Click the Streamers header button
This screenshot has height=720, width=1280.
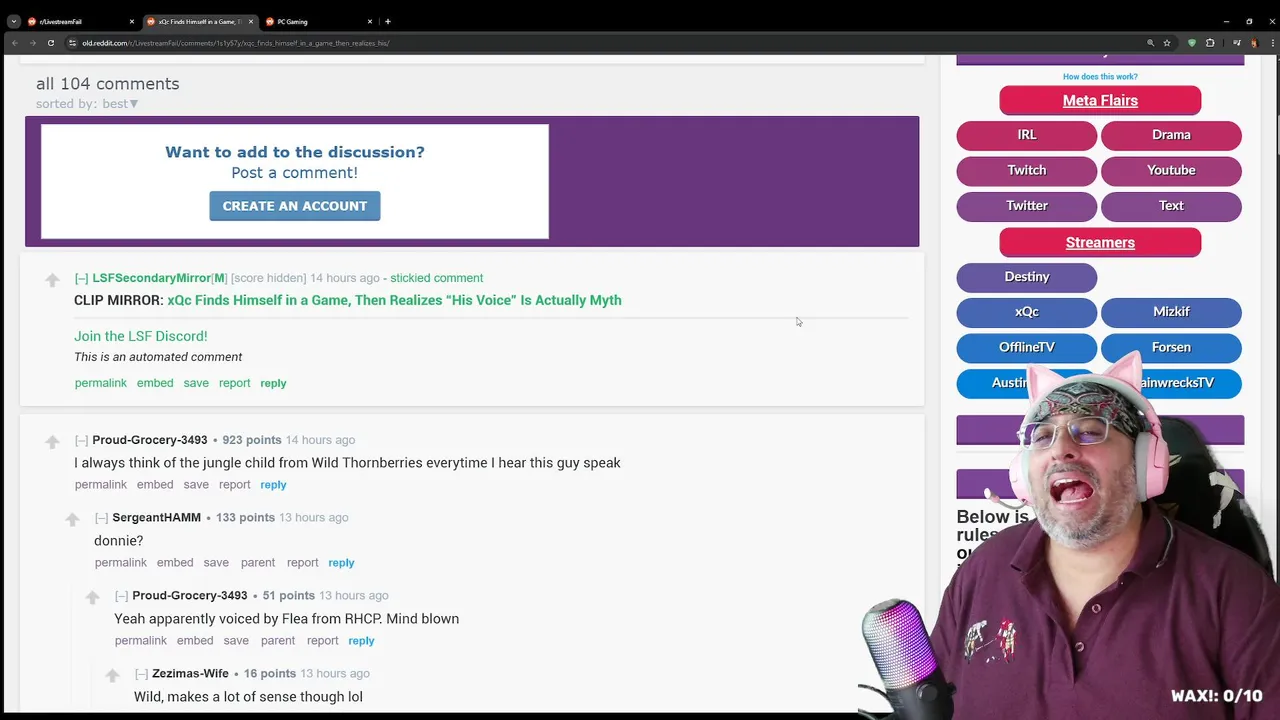(x=1100, y=242)
